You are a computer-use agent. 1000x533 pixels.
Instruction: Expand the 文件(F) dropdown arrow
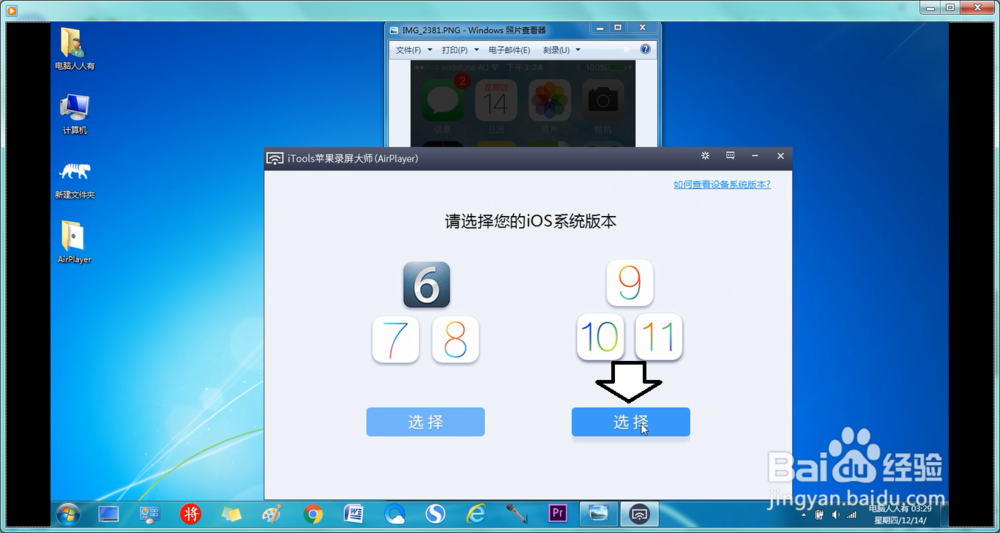(429, 50)
